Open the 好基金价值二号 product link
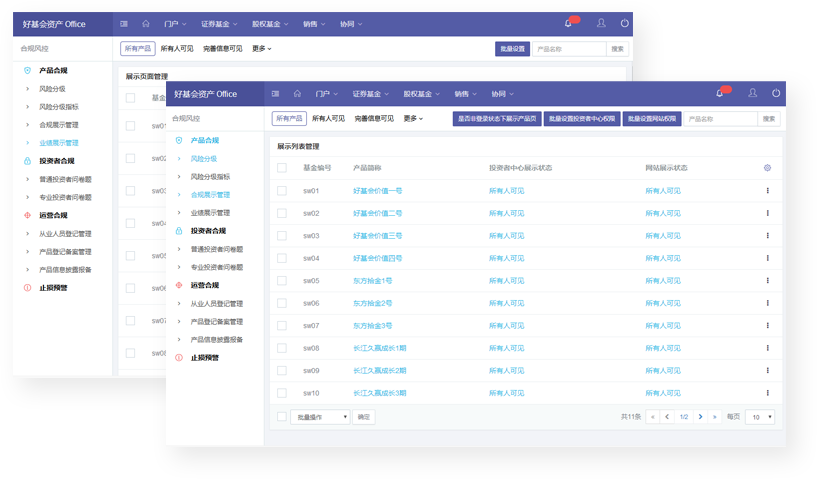817x479 pixels. (x=377, y=213)
